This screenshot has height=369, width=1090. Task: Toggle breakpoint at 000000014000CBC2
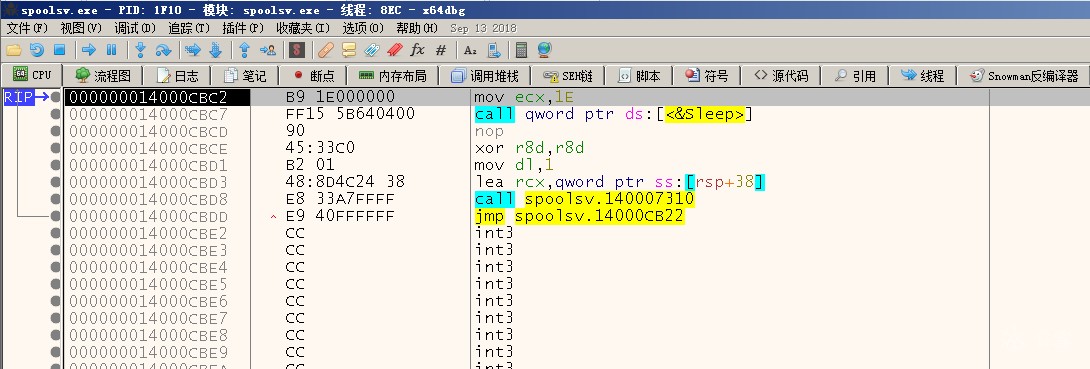[x=56, y=97]
